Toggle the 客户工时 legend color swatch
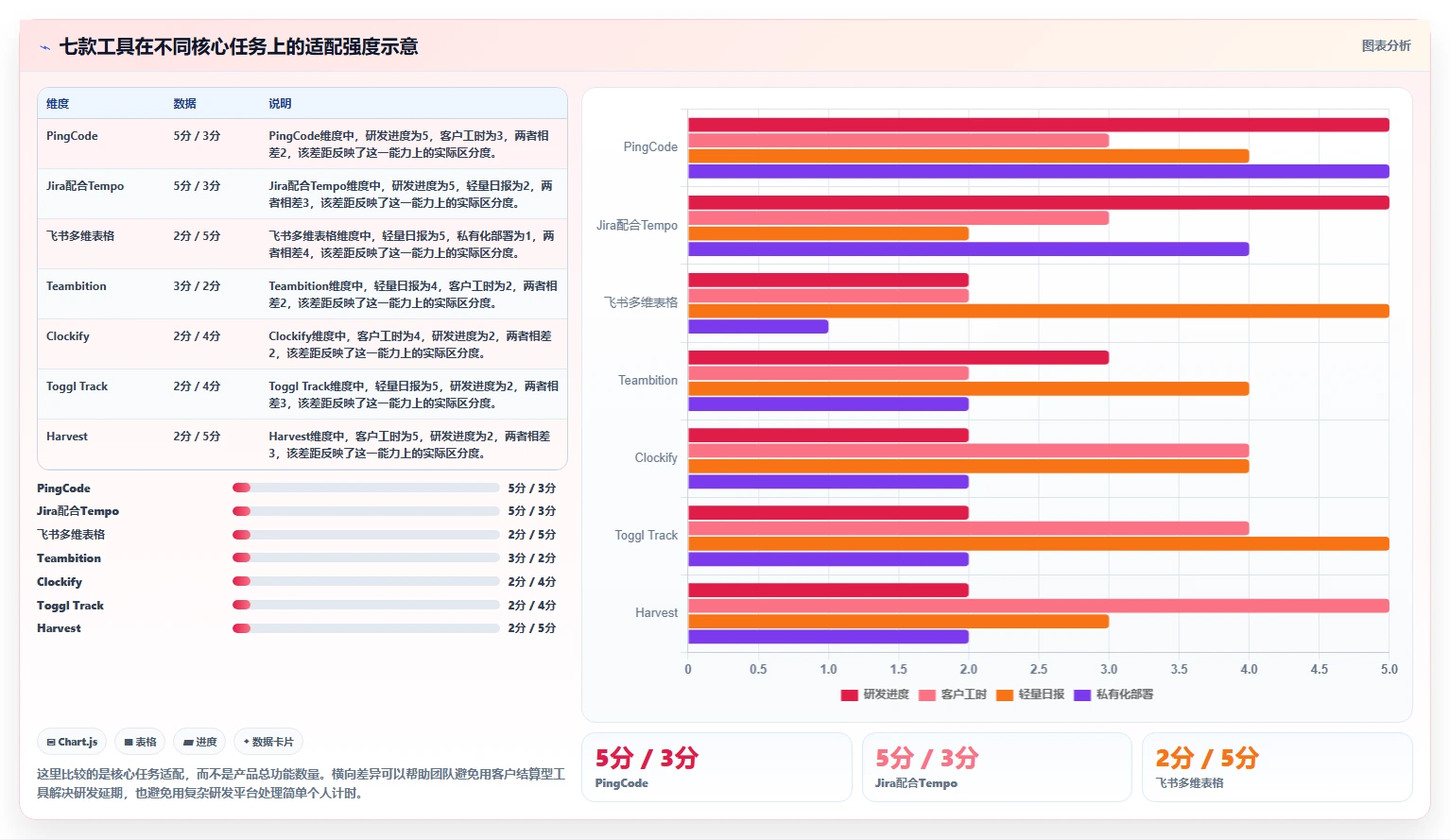This screenshot has width=1450, height=840. tap(926, 694)
